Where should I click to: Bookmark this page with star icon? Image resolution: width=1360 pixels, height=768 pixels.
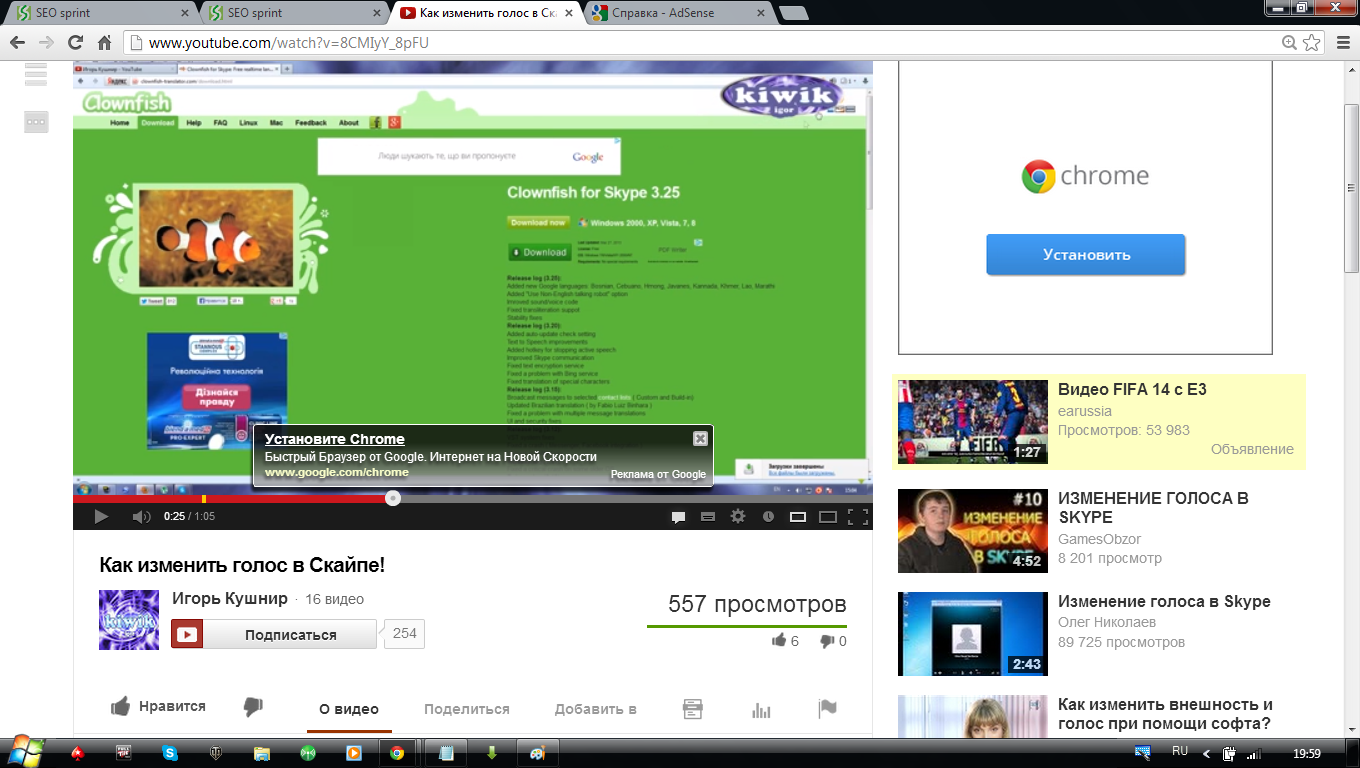tap(1312, 43)
